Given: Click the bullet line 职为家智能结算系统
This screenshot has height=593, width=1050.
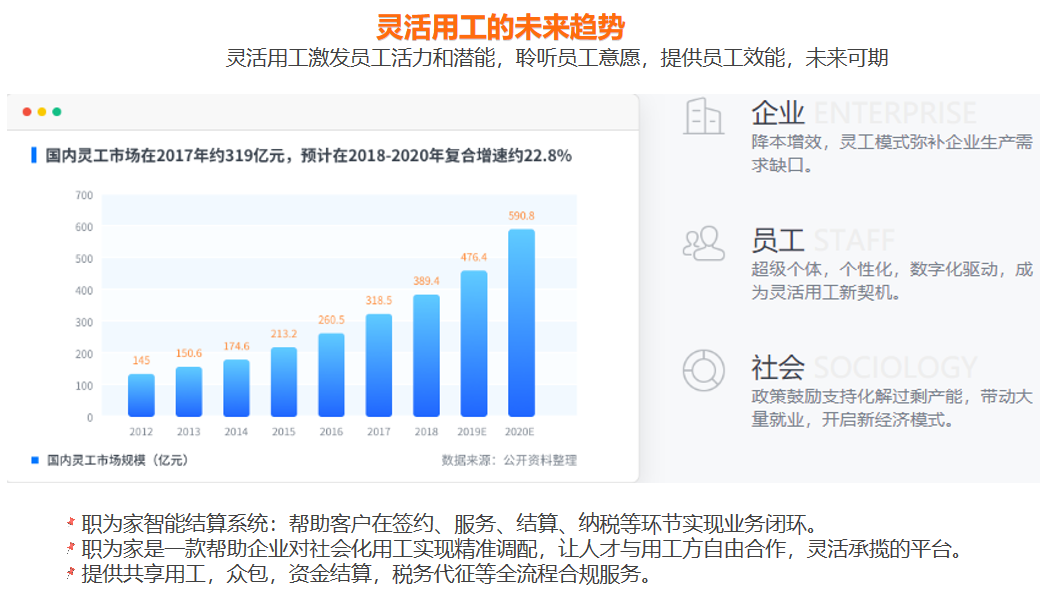Looking at the screenshot, I should (449, 523).
